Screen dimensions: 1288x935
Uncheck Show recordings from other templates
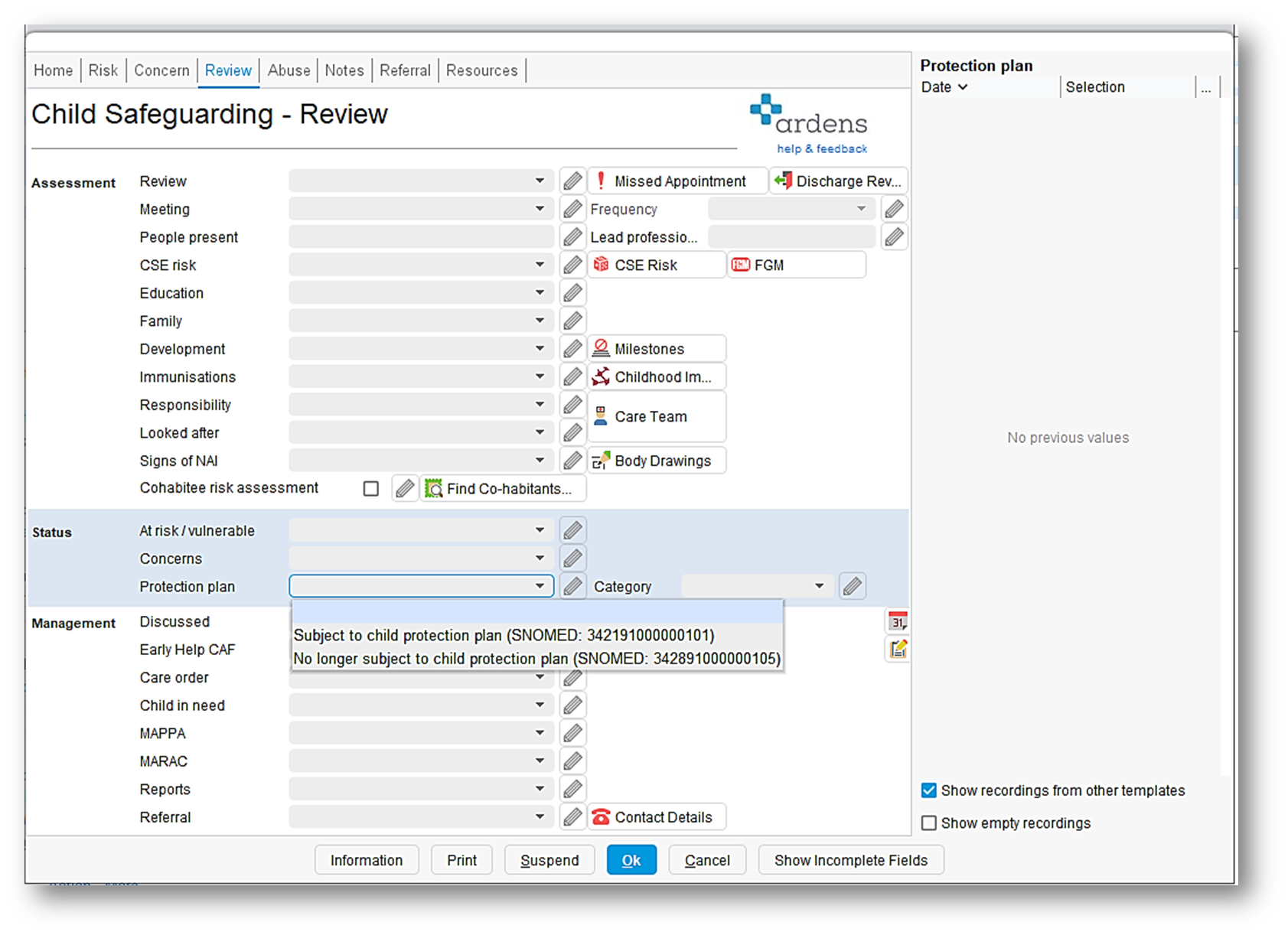coord(929,790)
